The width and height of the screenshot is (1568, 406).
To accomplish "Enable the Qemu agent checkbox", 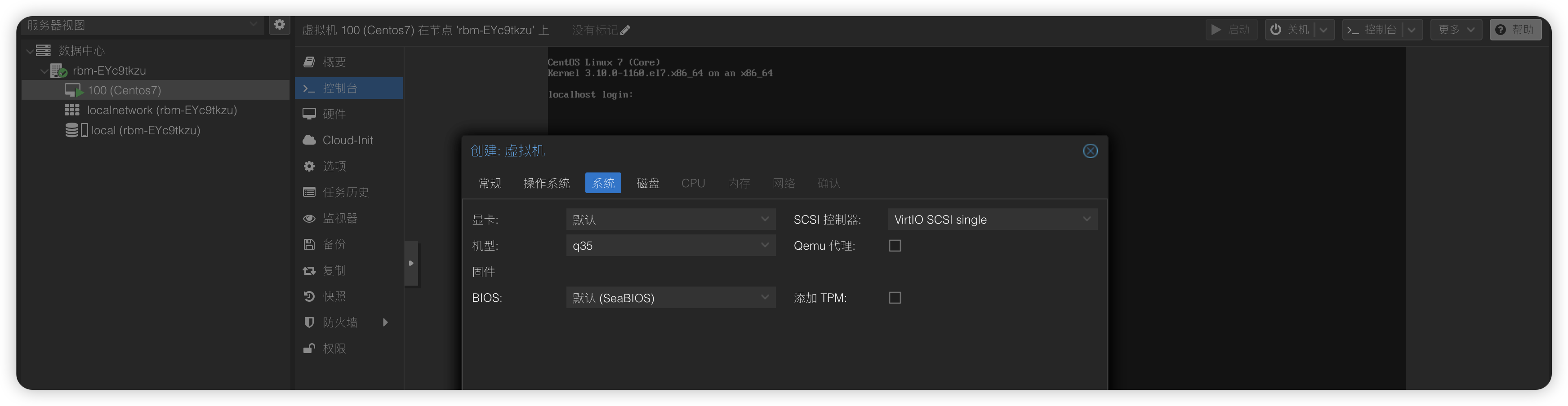I will point(895,246).
